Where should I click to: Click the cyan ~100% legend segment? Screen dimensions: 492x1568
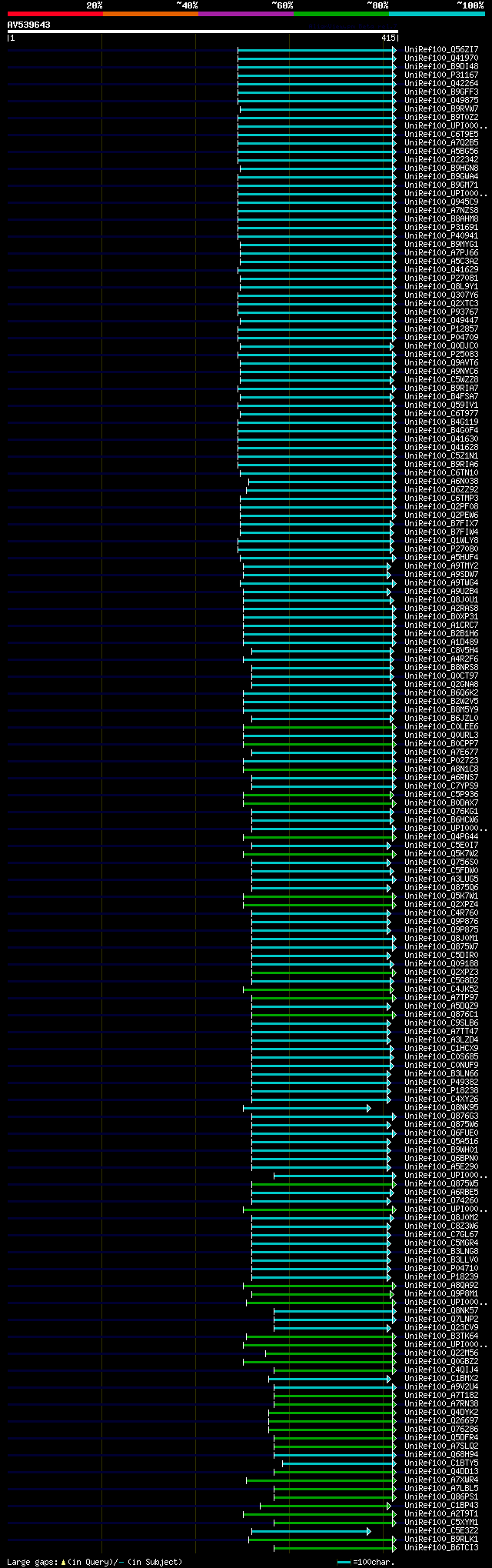pyautogui.click(x=436, y=14)
